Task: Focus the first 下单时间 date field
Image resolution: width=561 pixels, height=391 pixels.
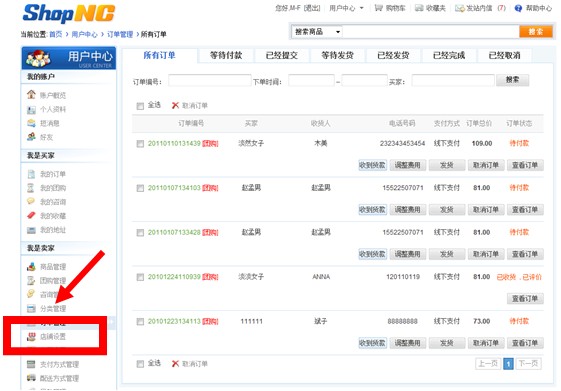Action: [x=311, y=80]
